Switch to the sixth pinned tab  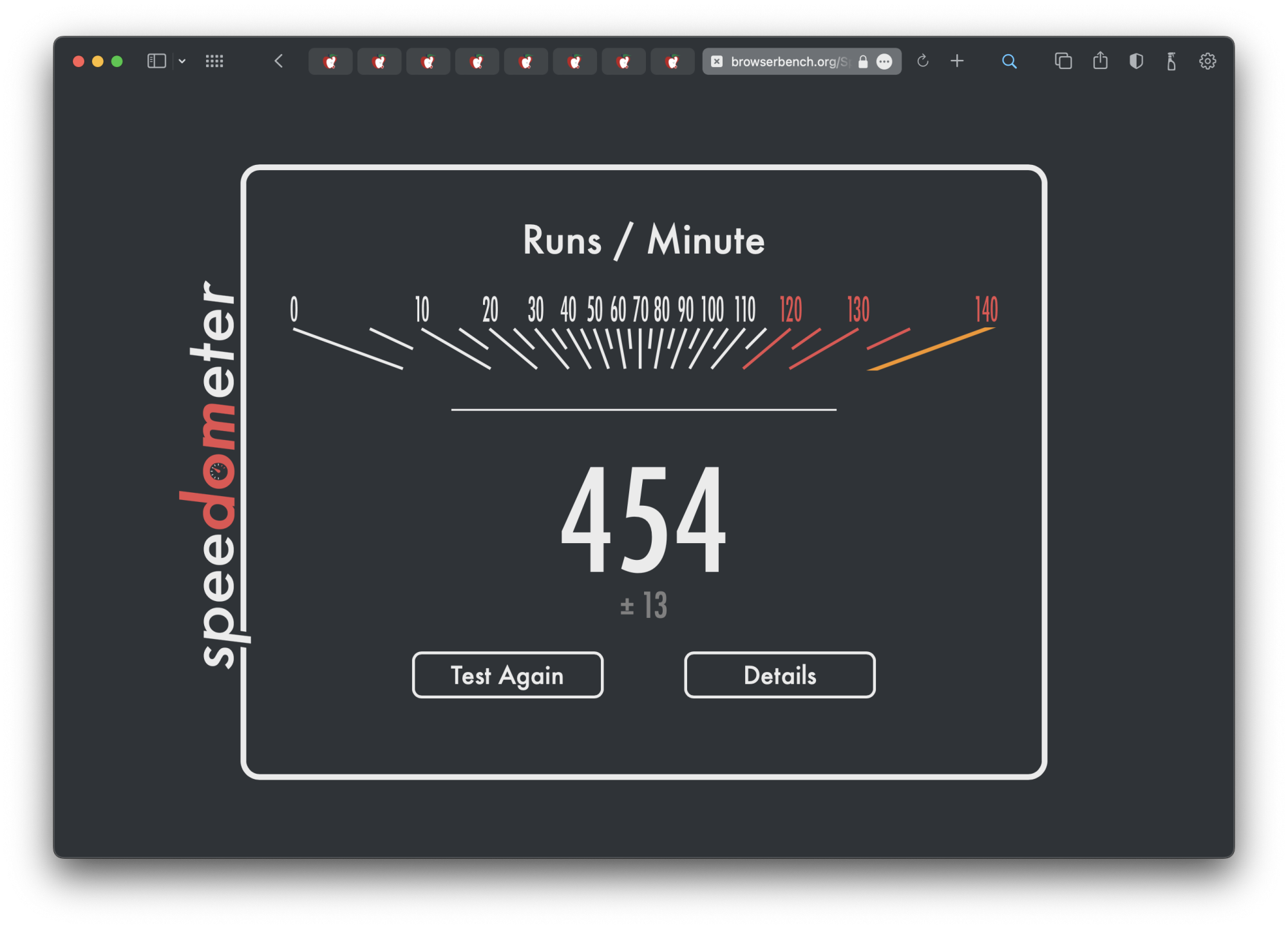pyautogui.click(x=575, y=62)
